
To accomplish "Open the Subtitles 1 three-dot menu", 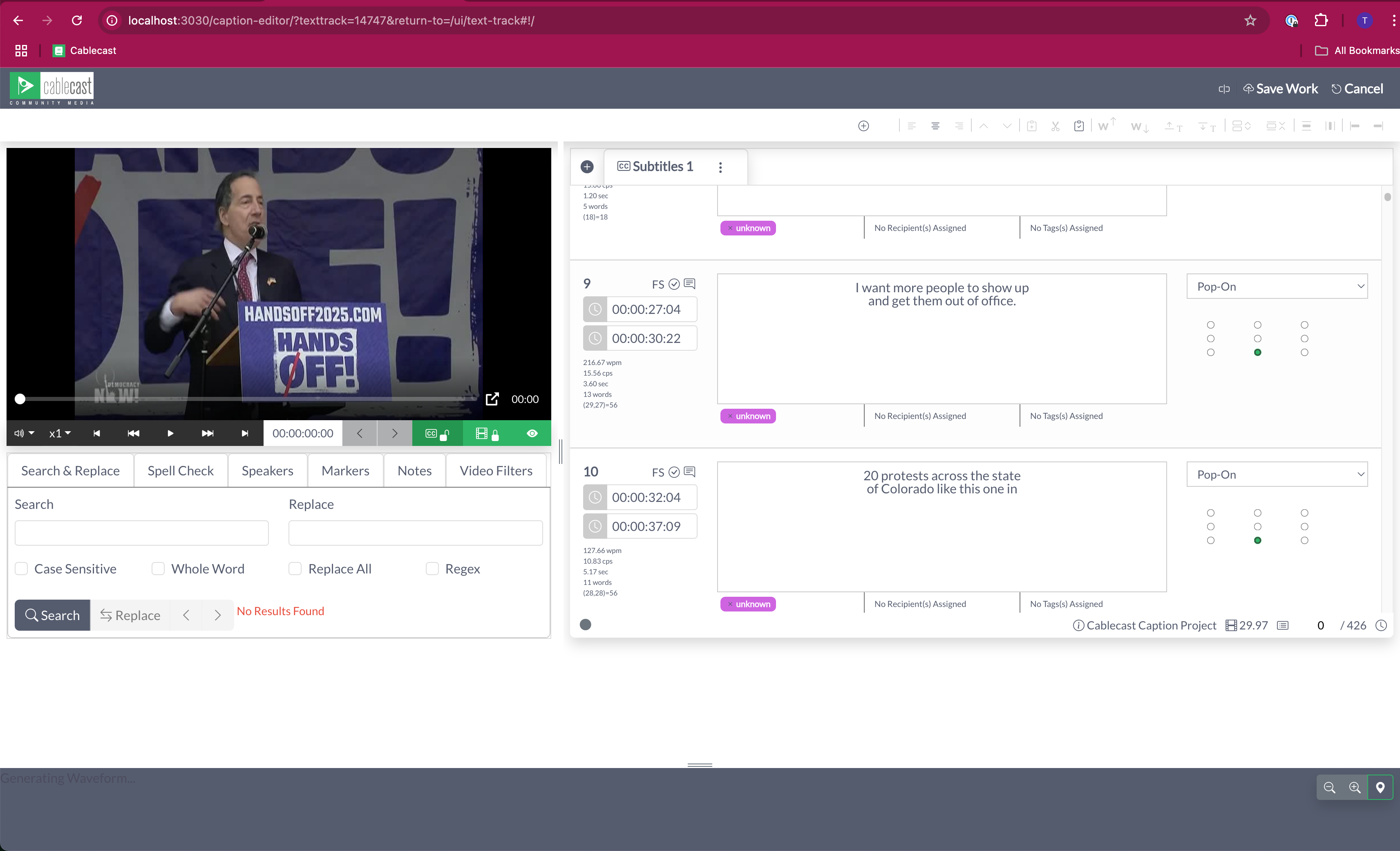I will tap(720, 167).
